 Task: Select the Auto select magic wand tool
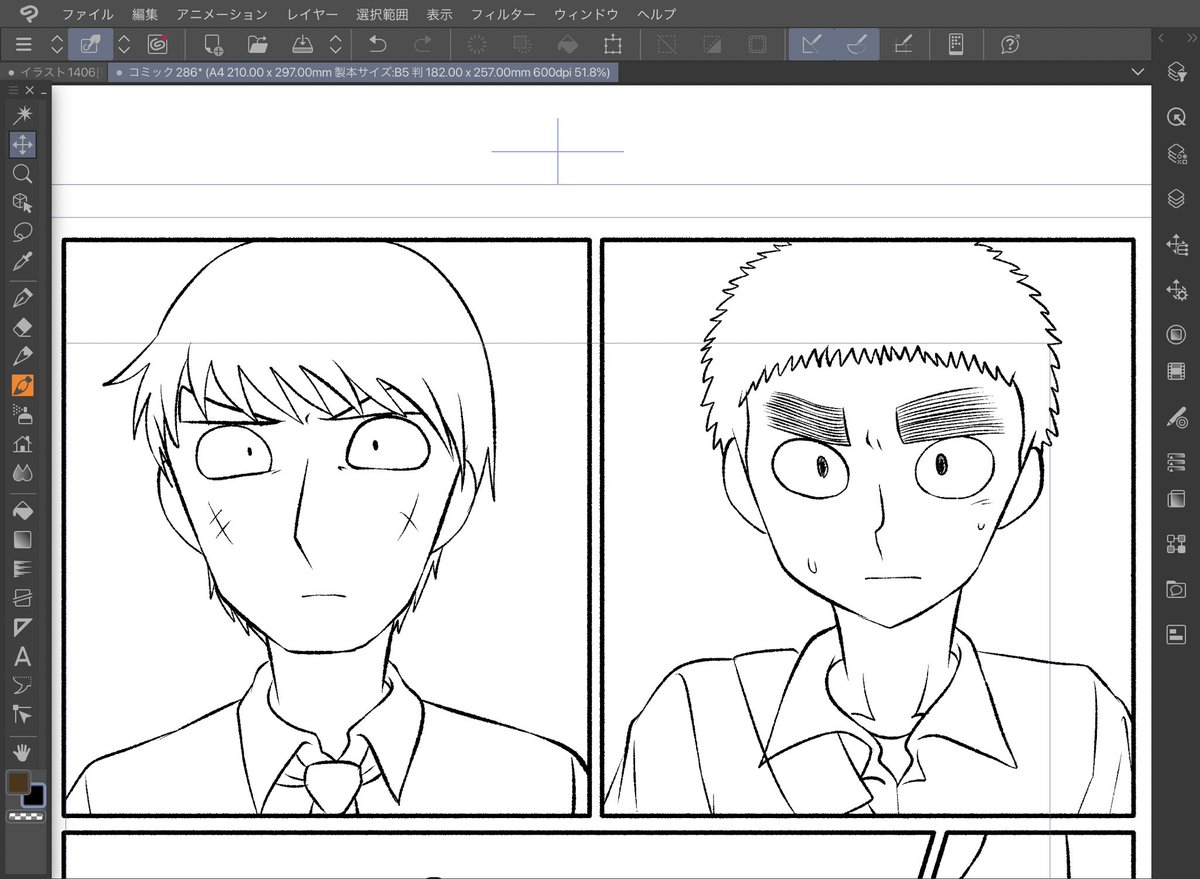[x=23, y=115]
